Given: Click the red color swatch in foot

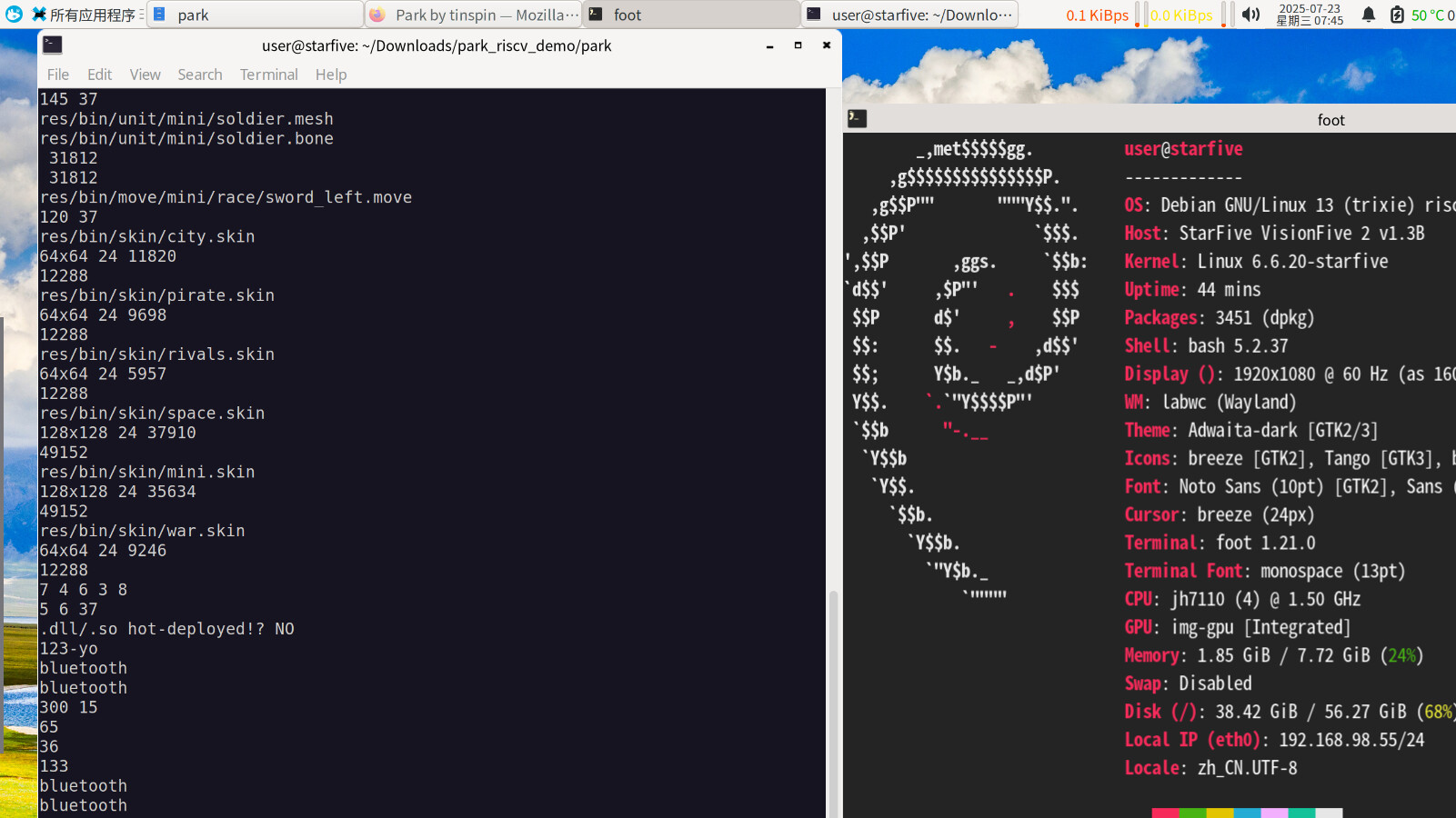Looking at the screenshot, I should click(1165, 813).
